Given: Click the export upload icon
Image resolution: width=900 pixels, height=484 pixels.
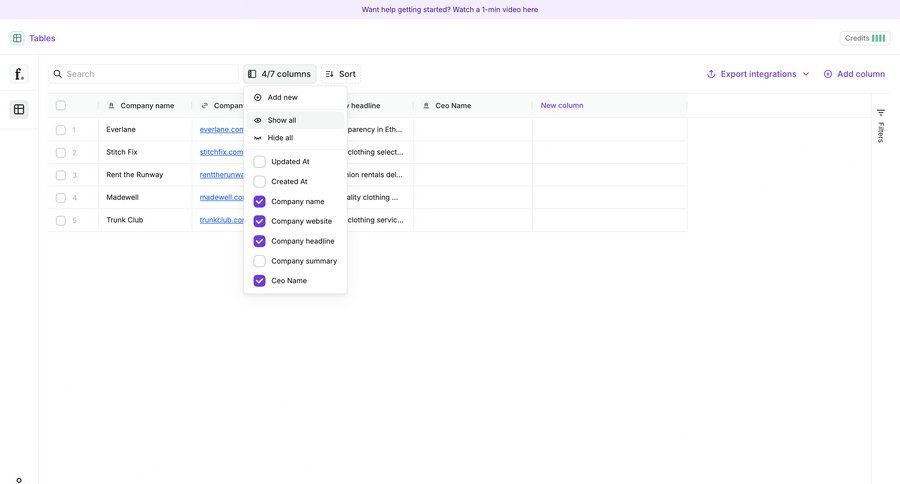Looking at the screenshot, I should tap(711, 73).
